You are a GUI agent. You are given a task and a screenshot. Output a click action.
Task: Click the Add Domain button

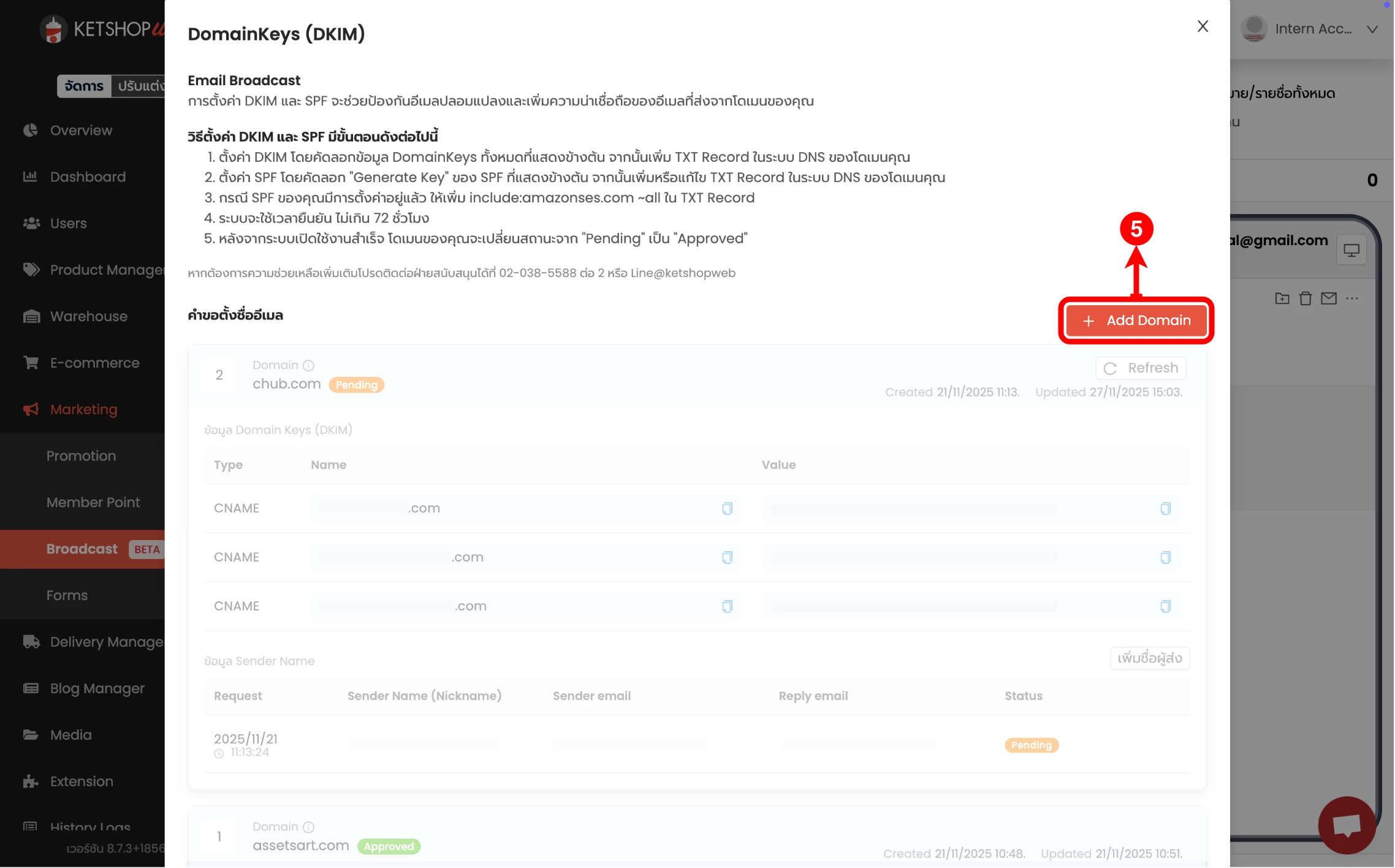(1137, 321)
